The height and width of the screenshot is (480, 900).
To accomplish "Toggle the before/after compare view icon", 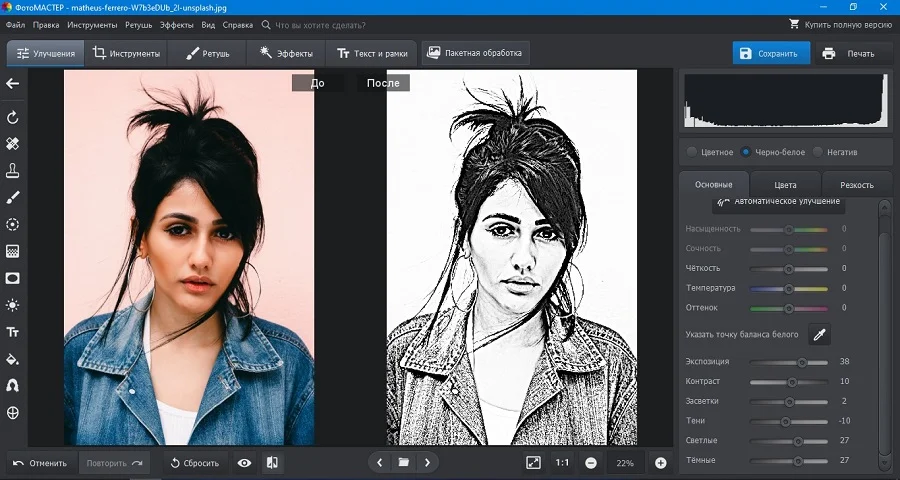I will (x=272, y=463).
